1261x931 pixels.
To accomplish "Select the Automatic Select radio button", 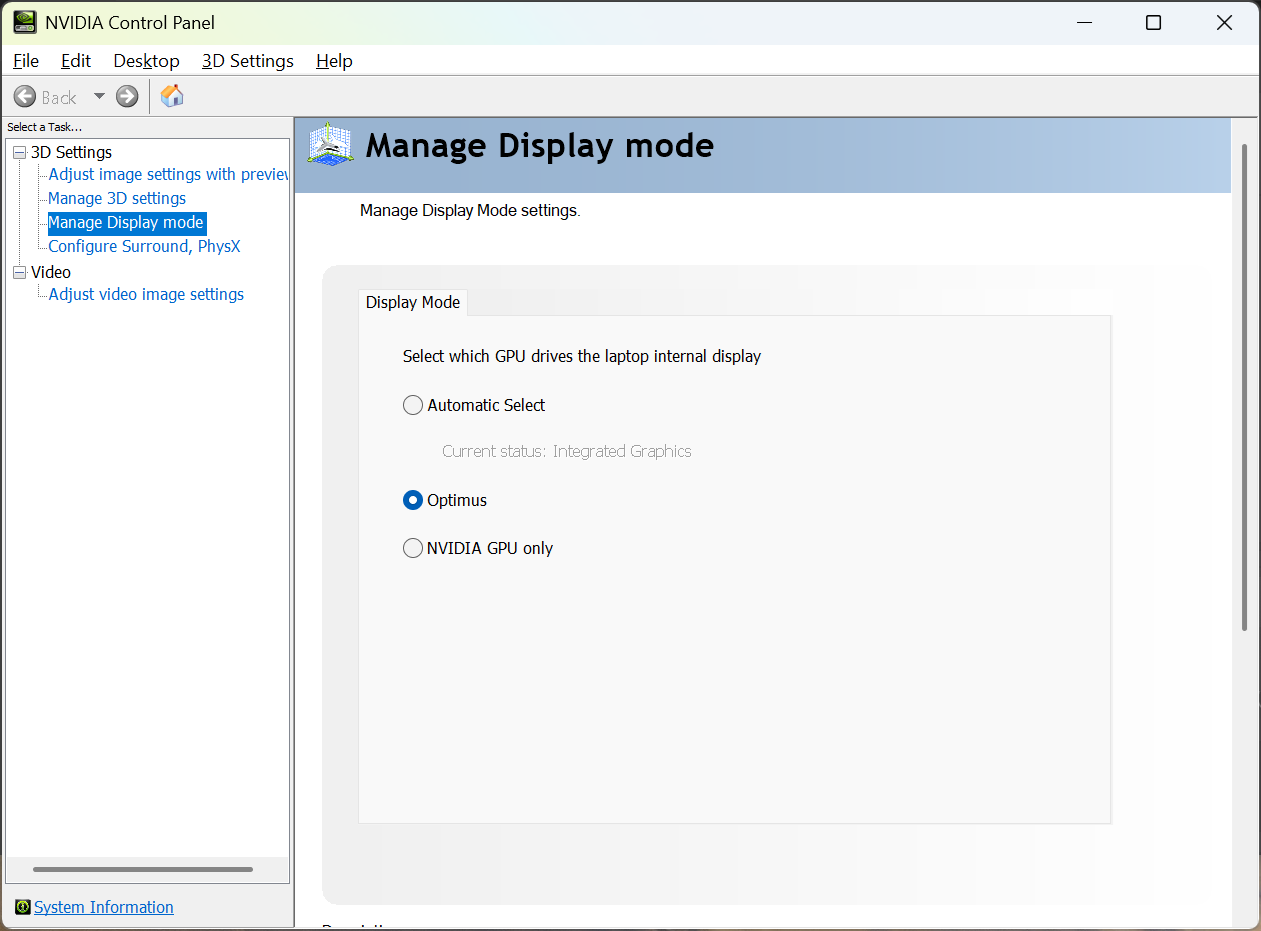I will point(413,405).
